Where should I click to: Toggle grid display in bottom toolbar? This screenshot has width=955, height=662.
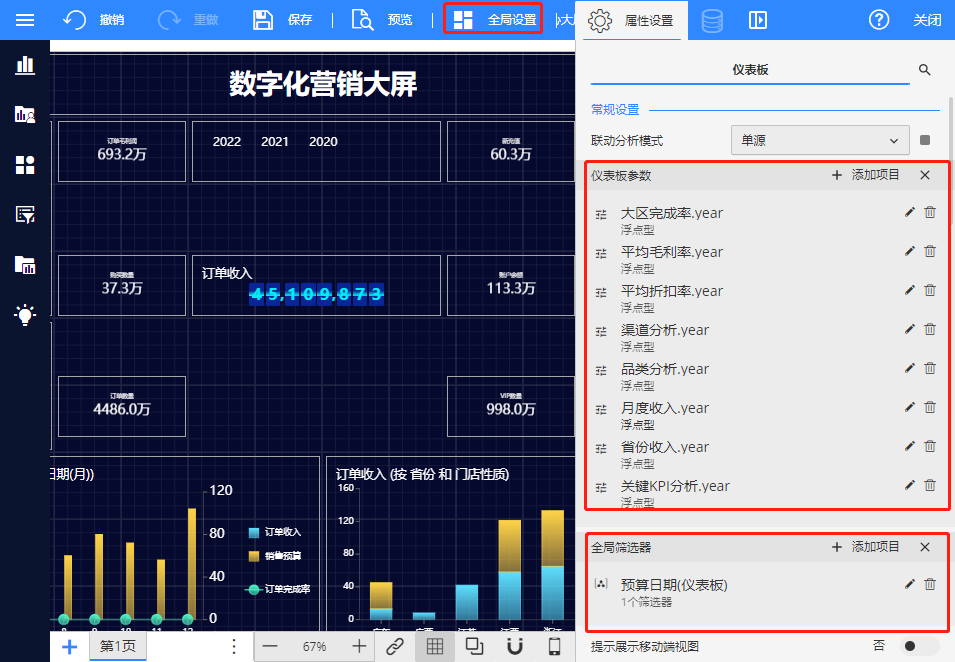[435, 646]
